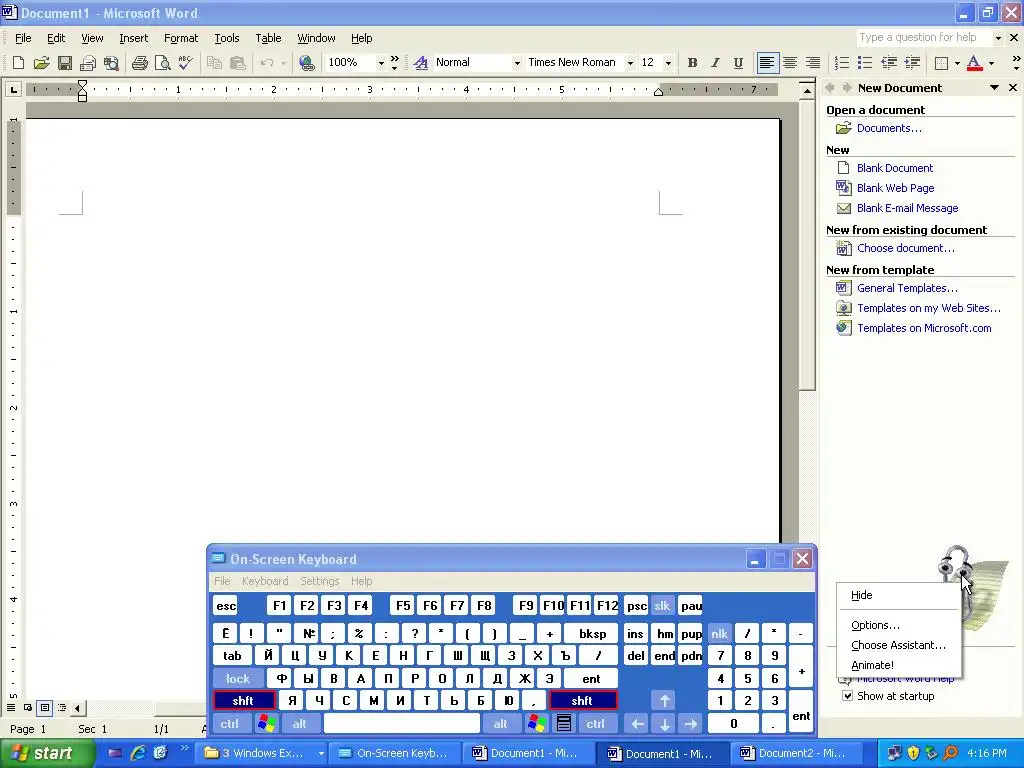The width and height of the screenshot is (1024, 768).
Task: Click the New Blank Document toolbar icon
Action: [18, 63]
